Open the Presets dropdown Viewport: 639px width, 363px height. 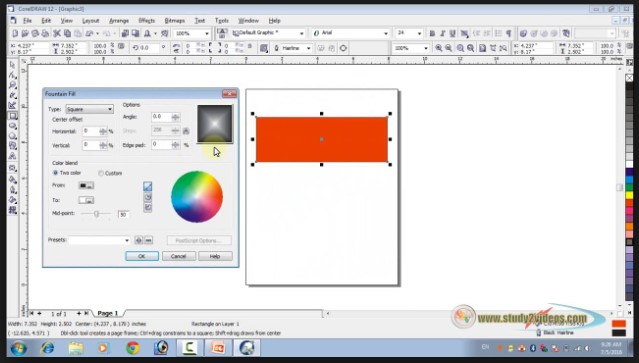99,240
